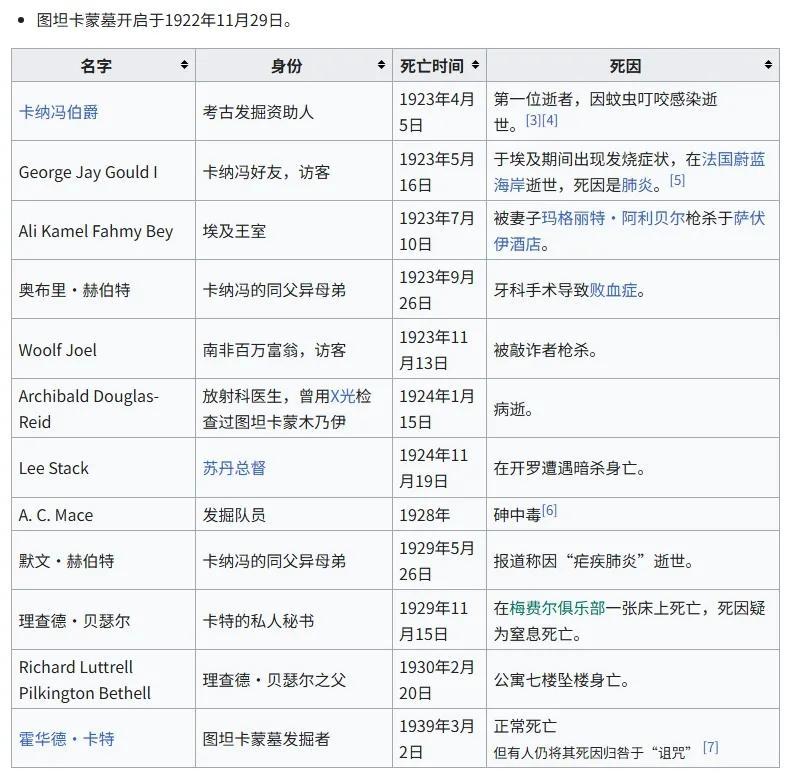791x775 pixels.
Task: Jump to footnote reference [3]
Action: [x=533, y=121]
